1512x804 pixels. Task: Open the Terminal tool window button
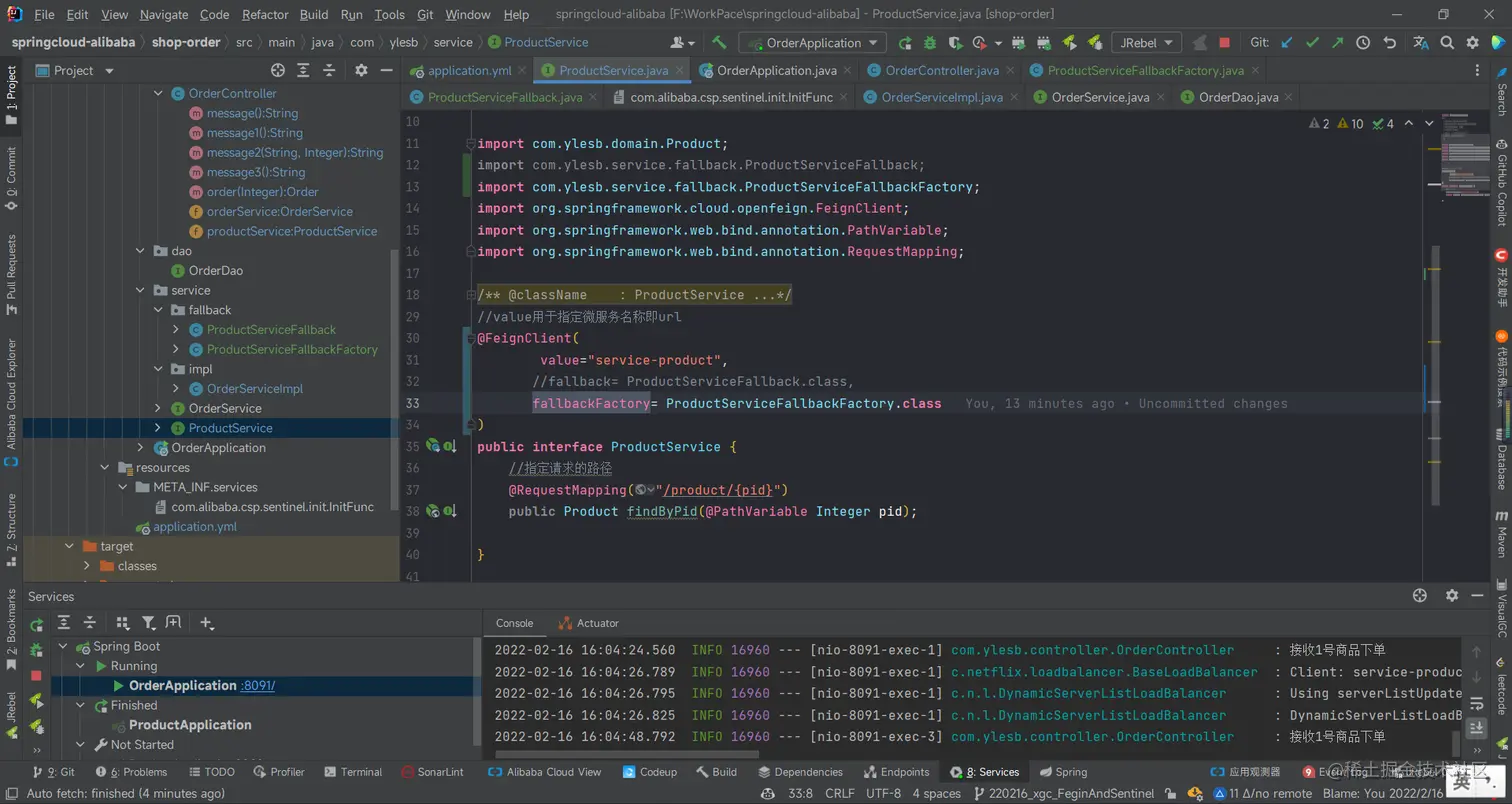point(353,772)
